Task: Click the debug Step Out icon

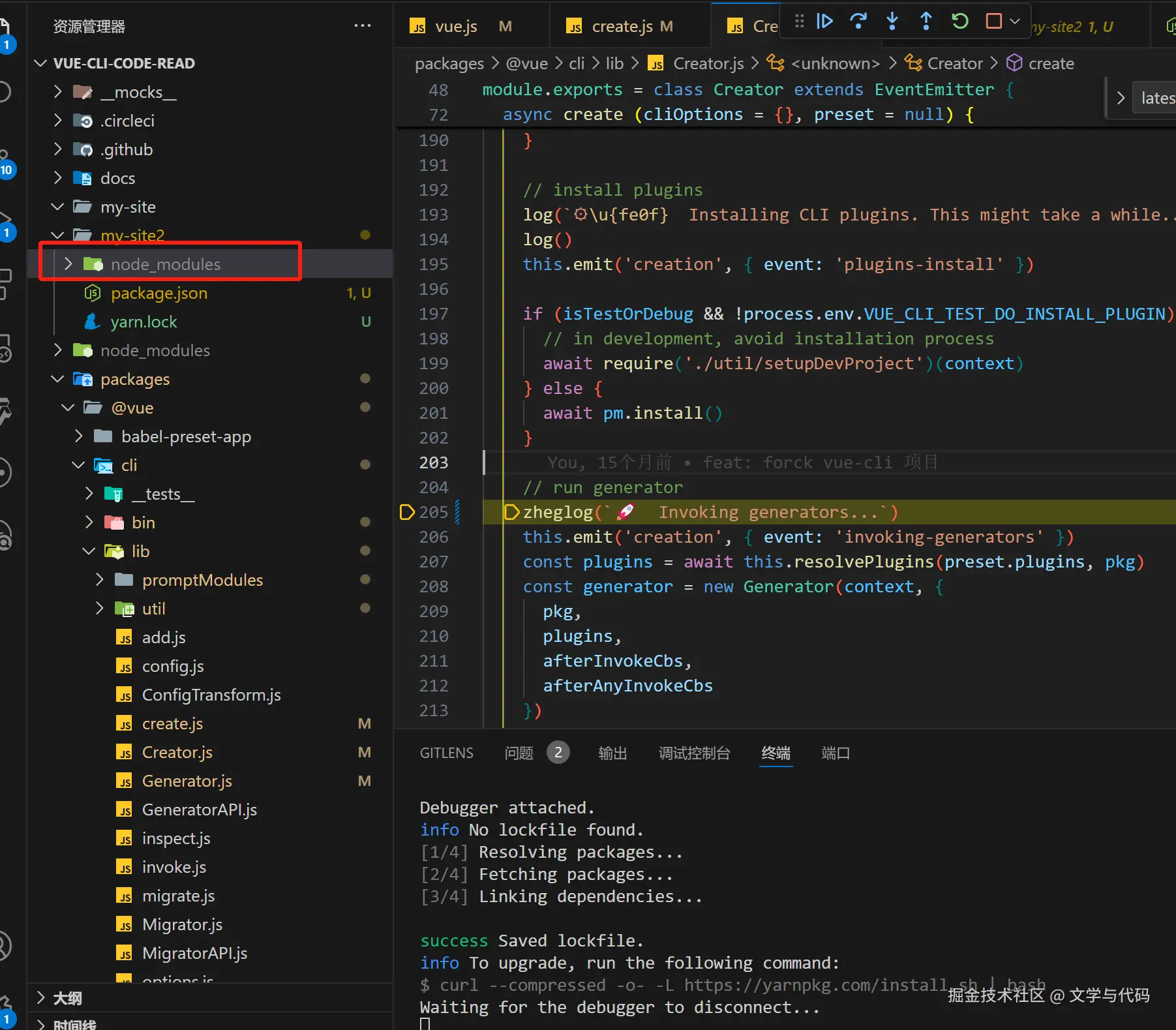Action: pyautogui.click(x=926, y=22)
